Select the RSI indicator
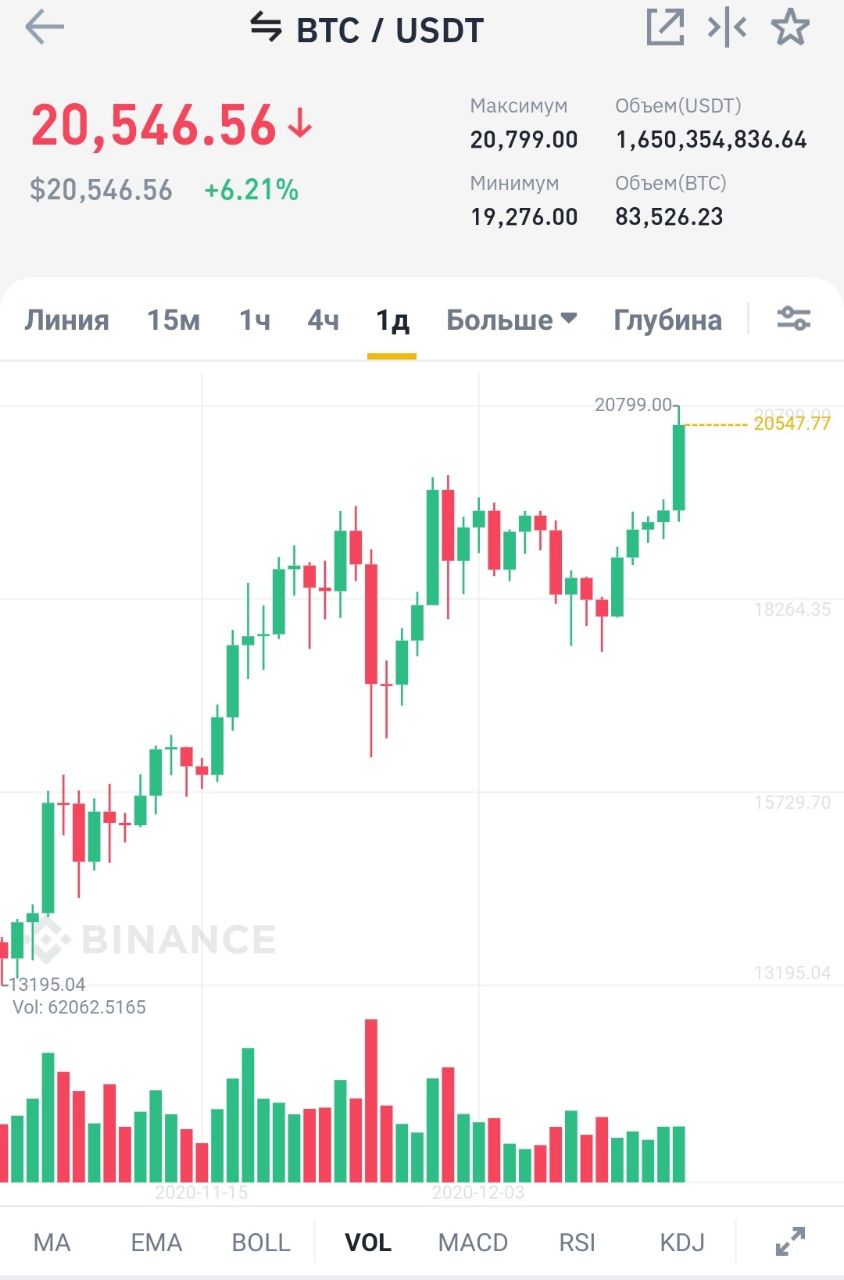This screenshot has height=1280, width=844. [x=578, y=1243]
